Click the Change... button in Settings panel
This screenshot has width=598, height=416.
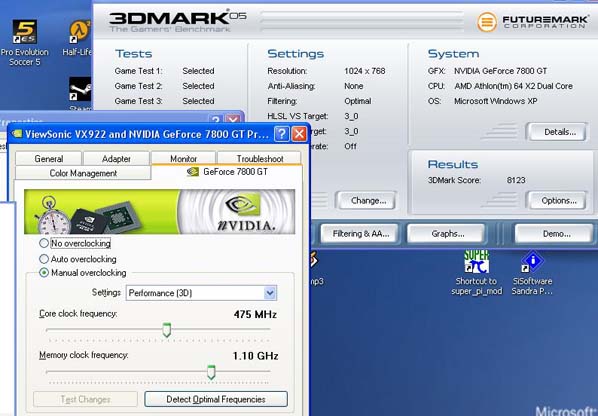pos(367,201)
